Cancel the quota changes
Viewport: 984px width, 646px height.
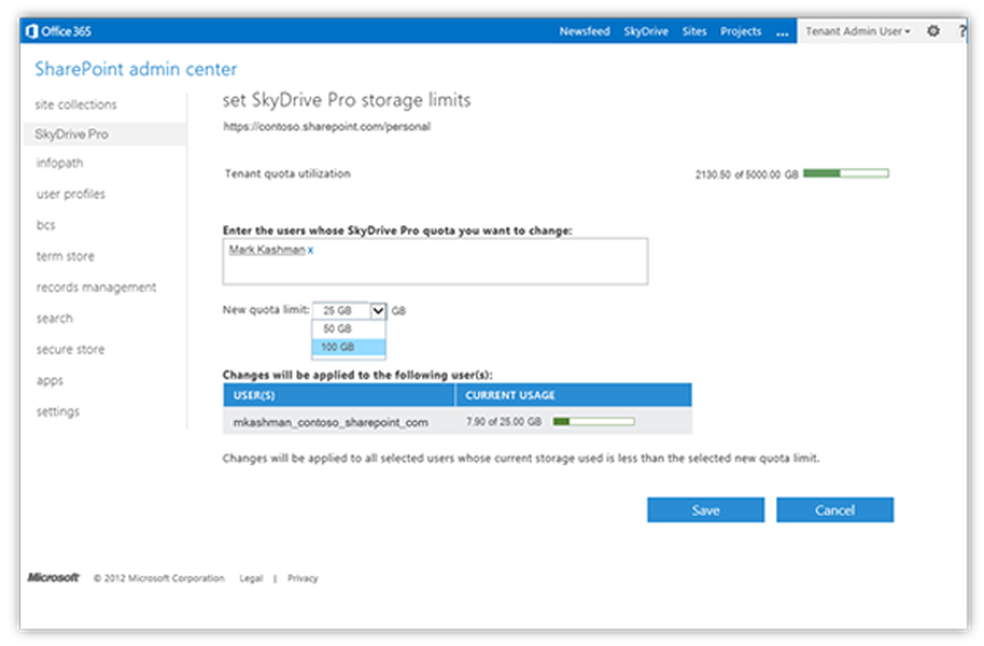(x=834, y=509)
